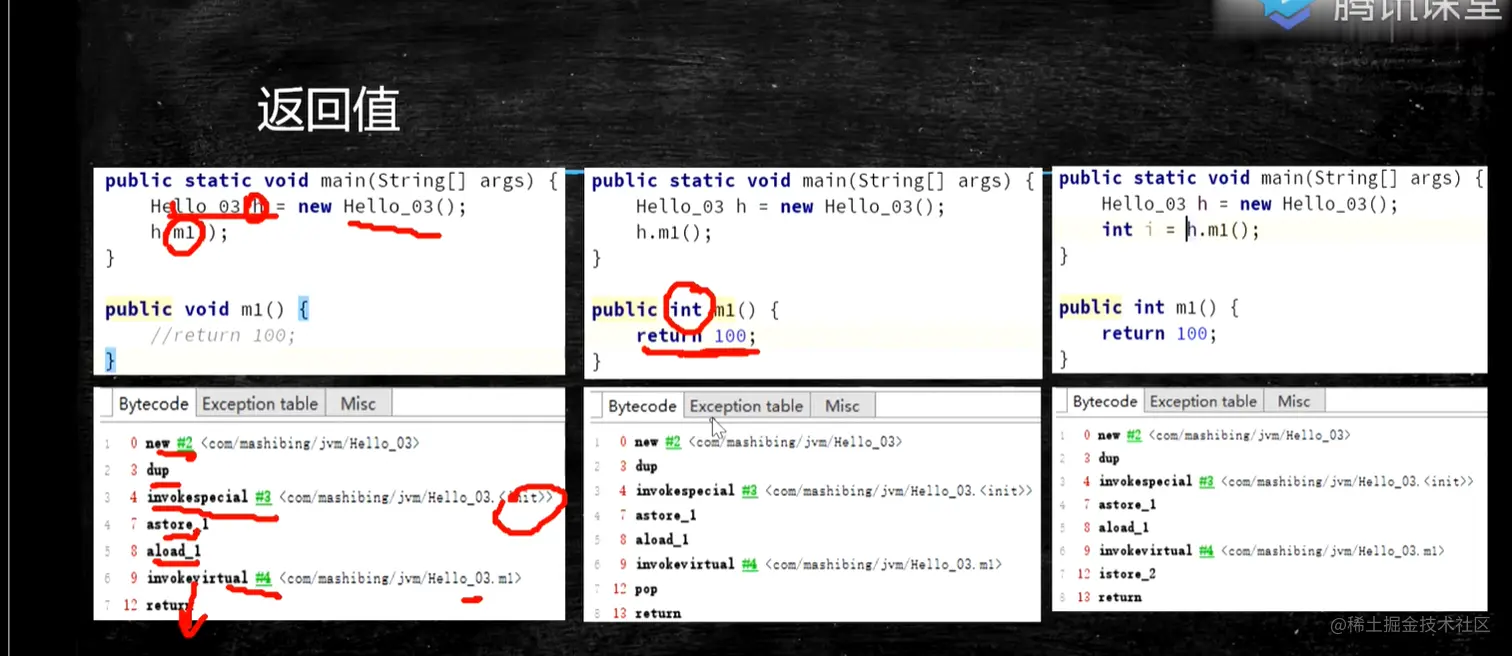Follow the #2 constant link in middle panel

pyautogui.click(x=672, y=441)
